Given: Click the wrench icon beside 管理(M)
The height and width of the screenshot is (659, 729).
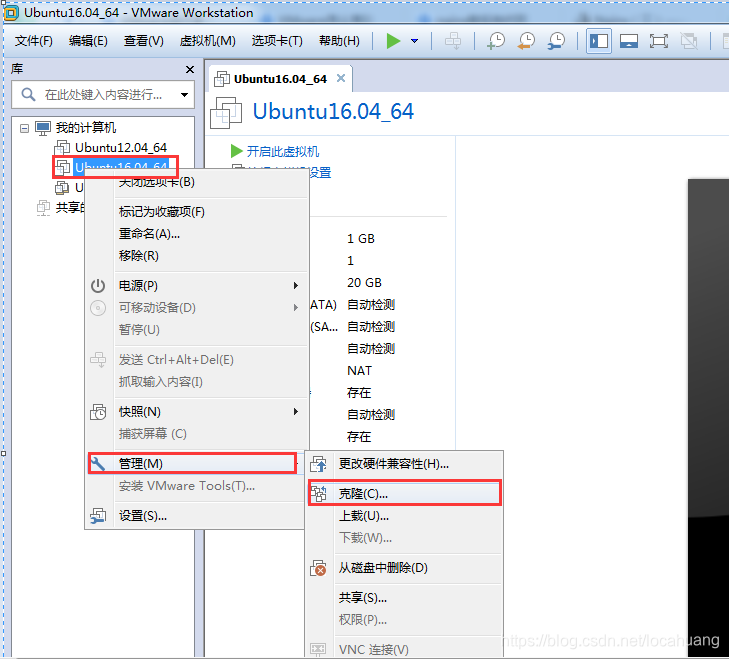Looking at the screenshot, I should click(x=98, y=464).
